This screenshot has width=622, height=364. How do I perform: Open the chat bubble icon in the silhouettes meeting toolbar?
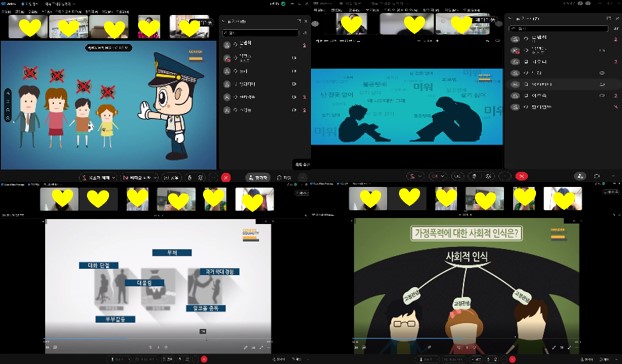(597, 176)
